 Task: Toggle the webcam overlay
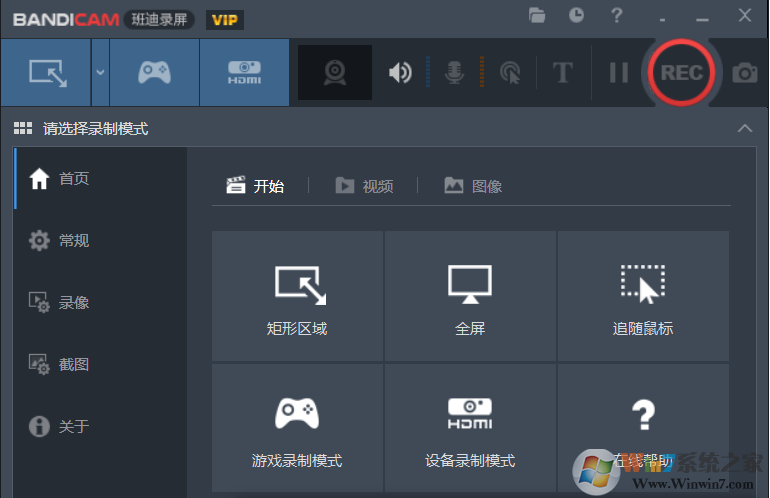coord(335,73)
